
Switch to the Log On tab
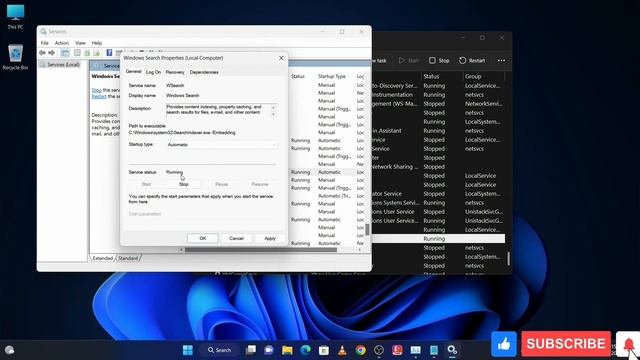(x=153, y=72)
